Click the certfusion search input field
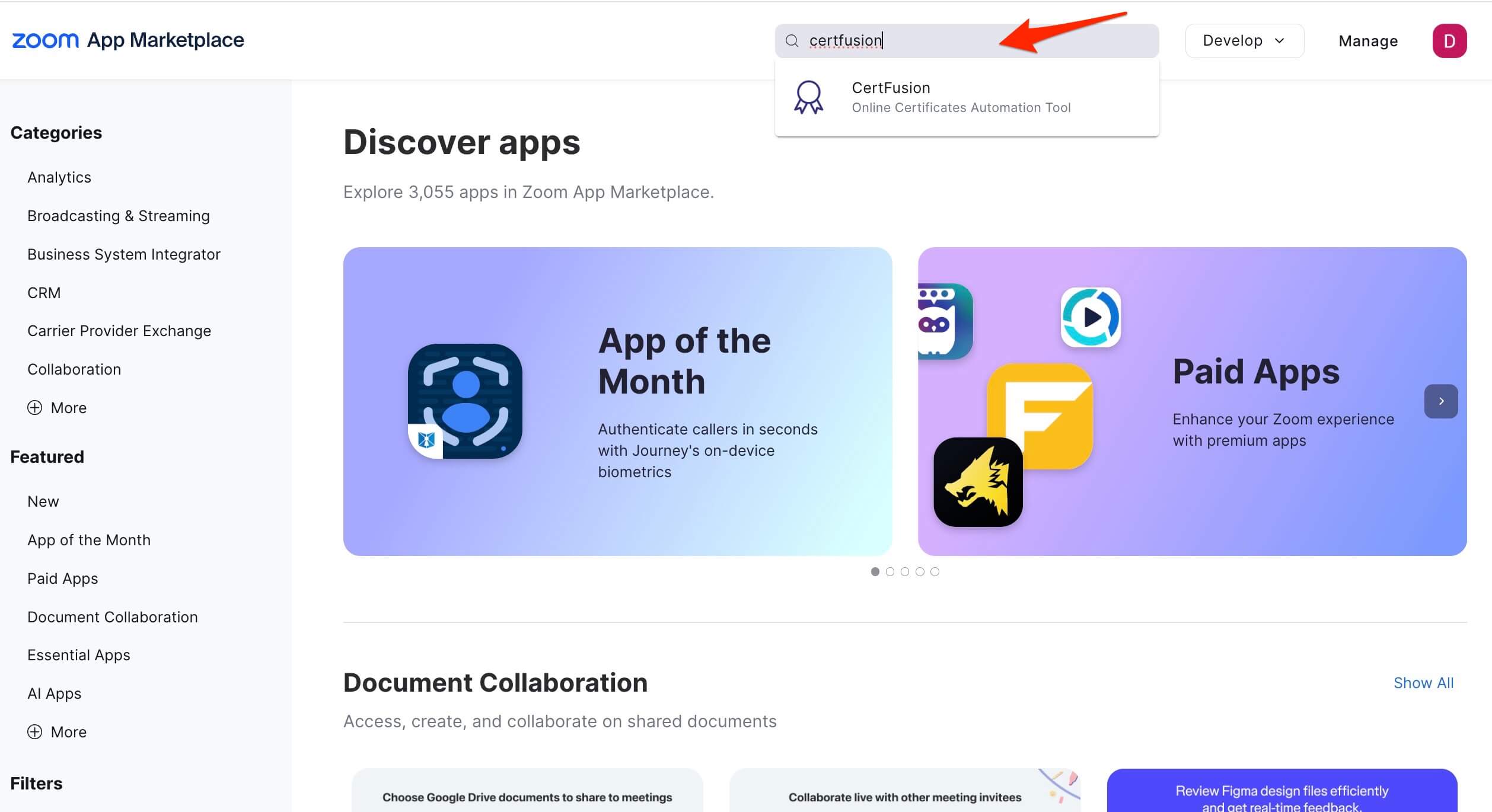 [967, 41]
